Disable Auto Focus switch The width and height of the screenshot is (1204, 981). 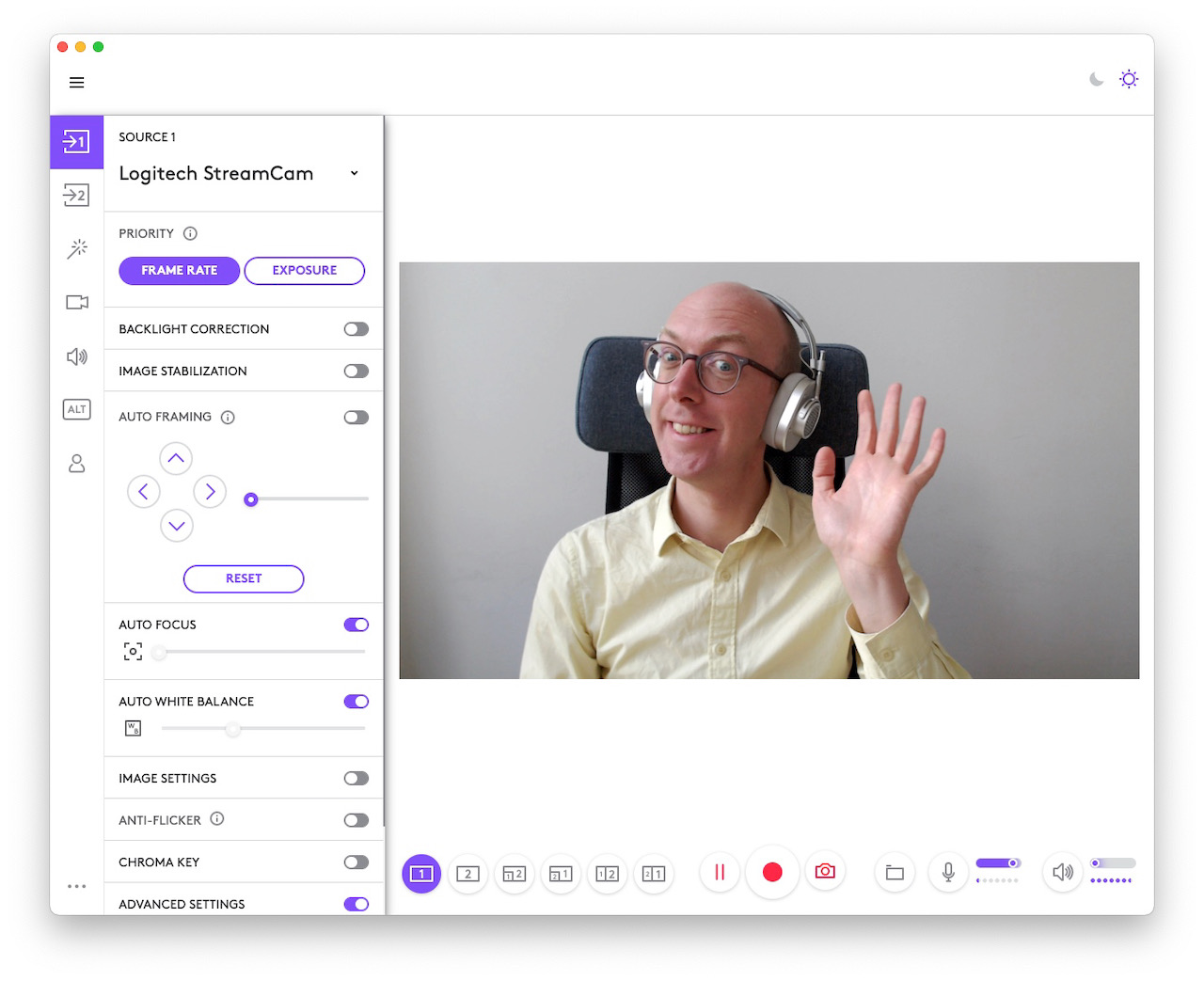click(356, 625)
